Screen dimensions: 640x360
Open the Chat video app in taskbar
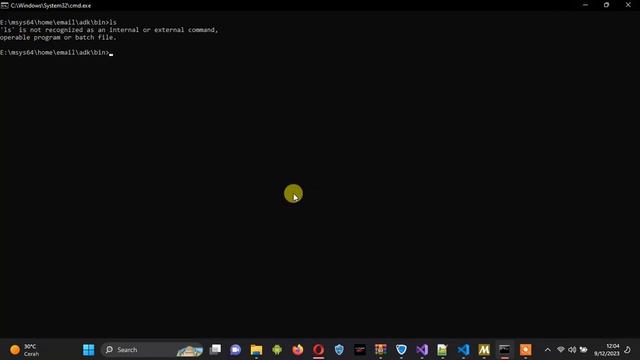click(x=236, y=350)
